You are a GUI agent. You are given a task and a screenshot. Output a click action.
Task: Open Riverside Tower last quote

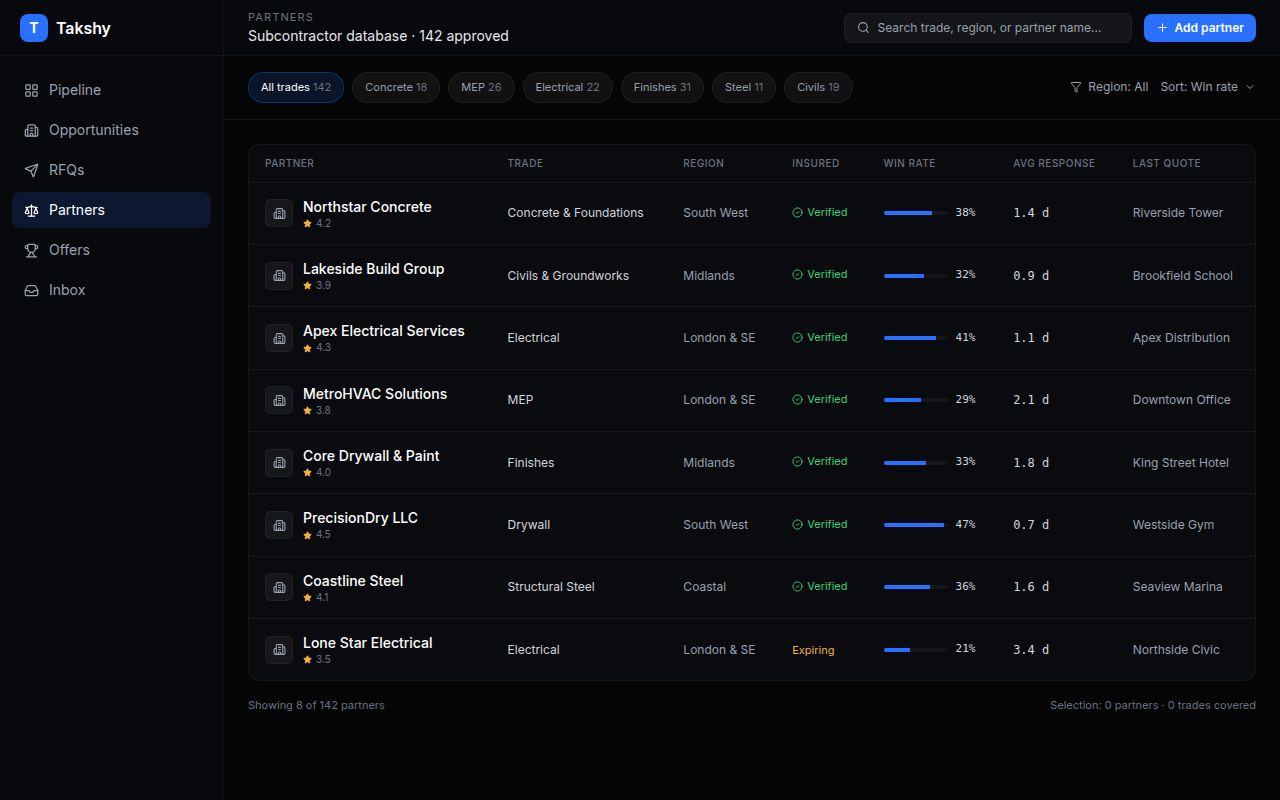tap(1178, 213)
